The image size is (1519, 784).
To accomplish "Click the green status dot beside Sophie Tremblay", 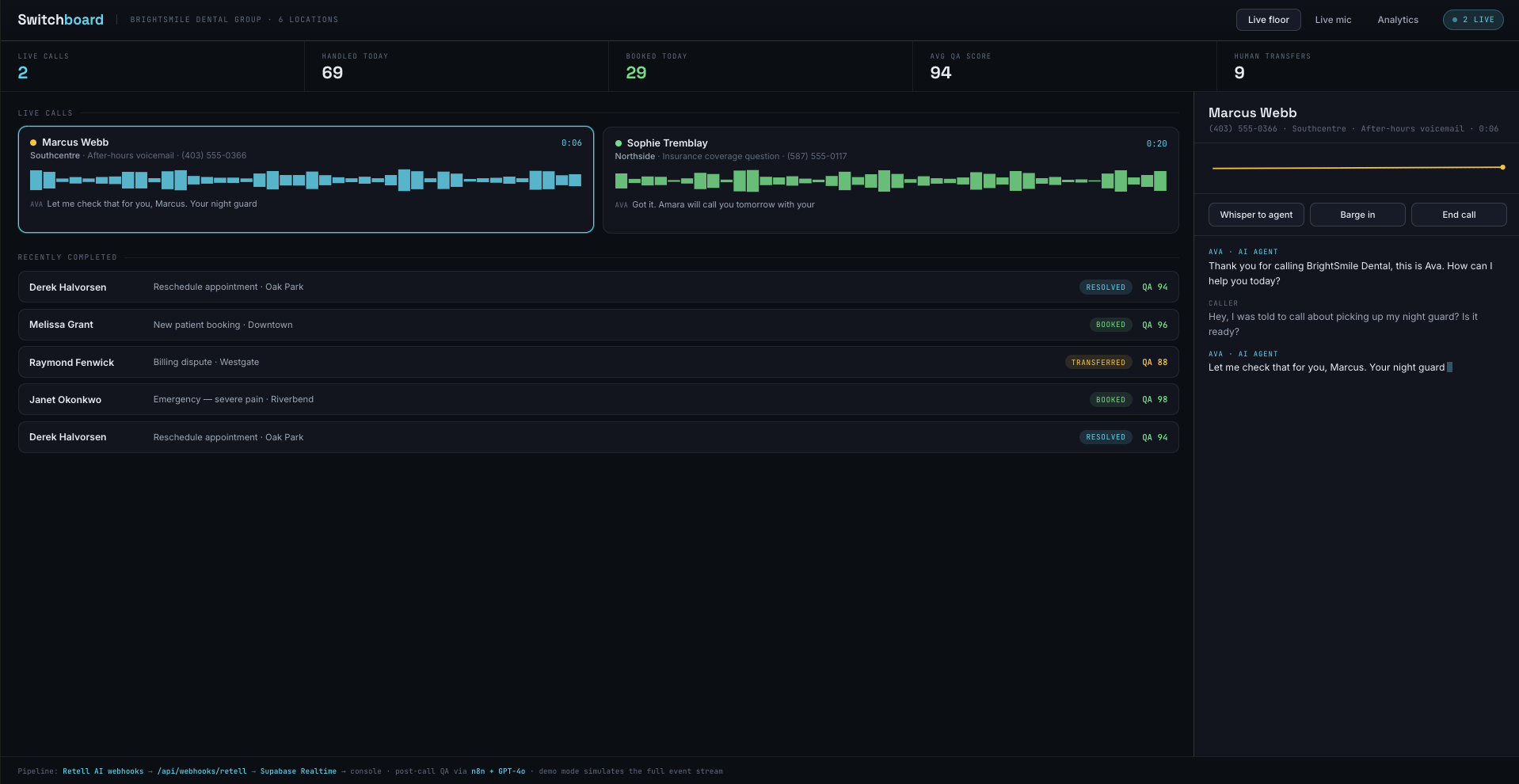I will coord(619,143).
